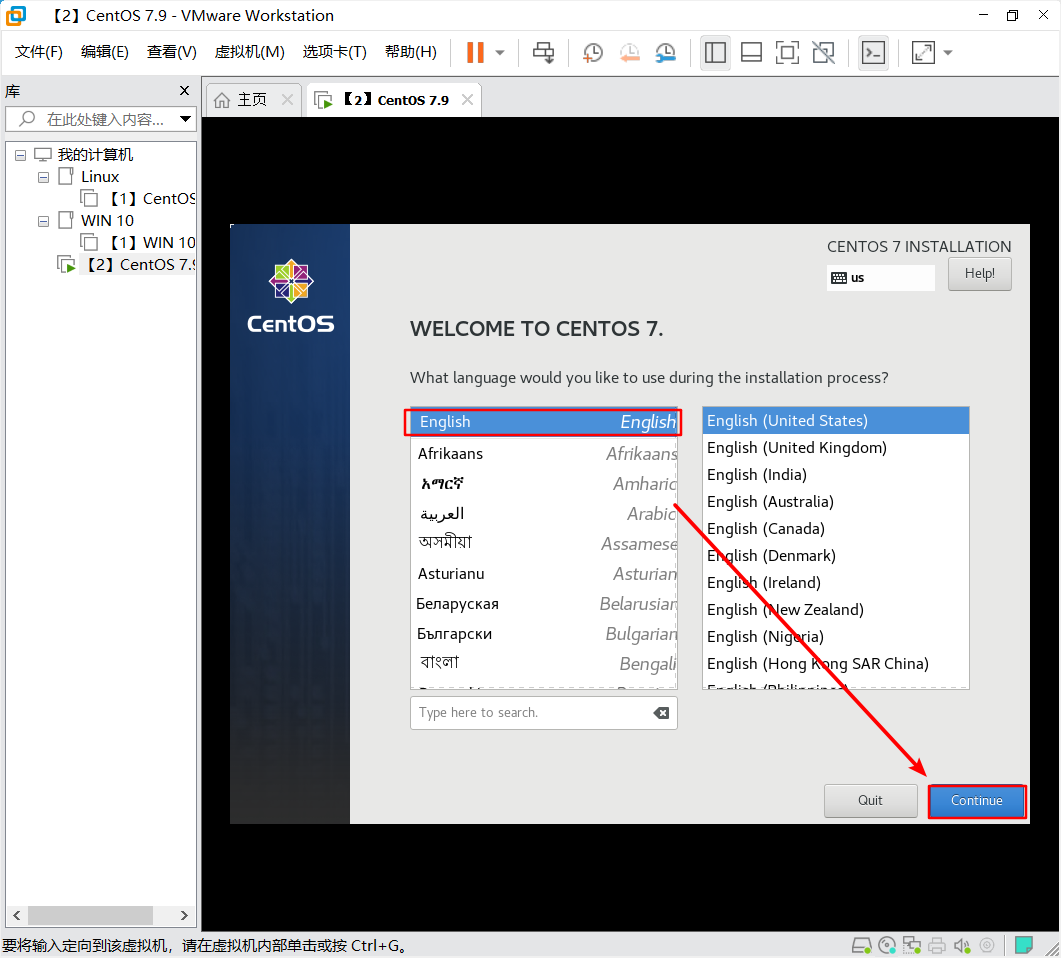This screenshot has width=1061, height=958.
Task: Choose English (United Kingdom) locale
Action: [x=836, y=448]
